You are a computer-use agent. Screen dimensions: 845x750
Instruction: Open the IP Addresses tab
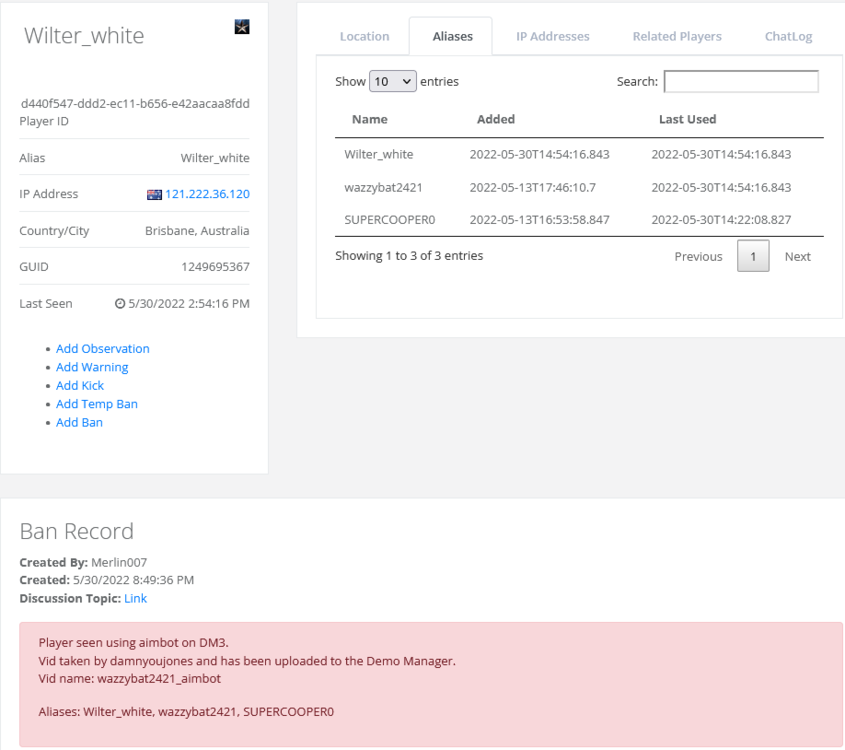pos(552,37)
